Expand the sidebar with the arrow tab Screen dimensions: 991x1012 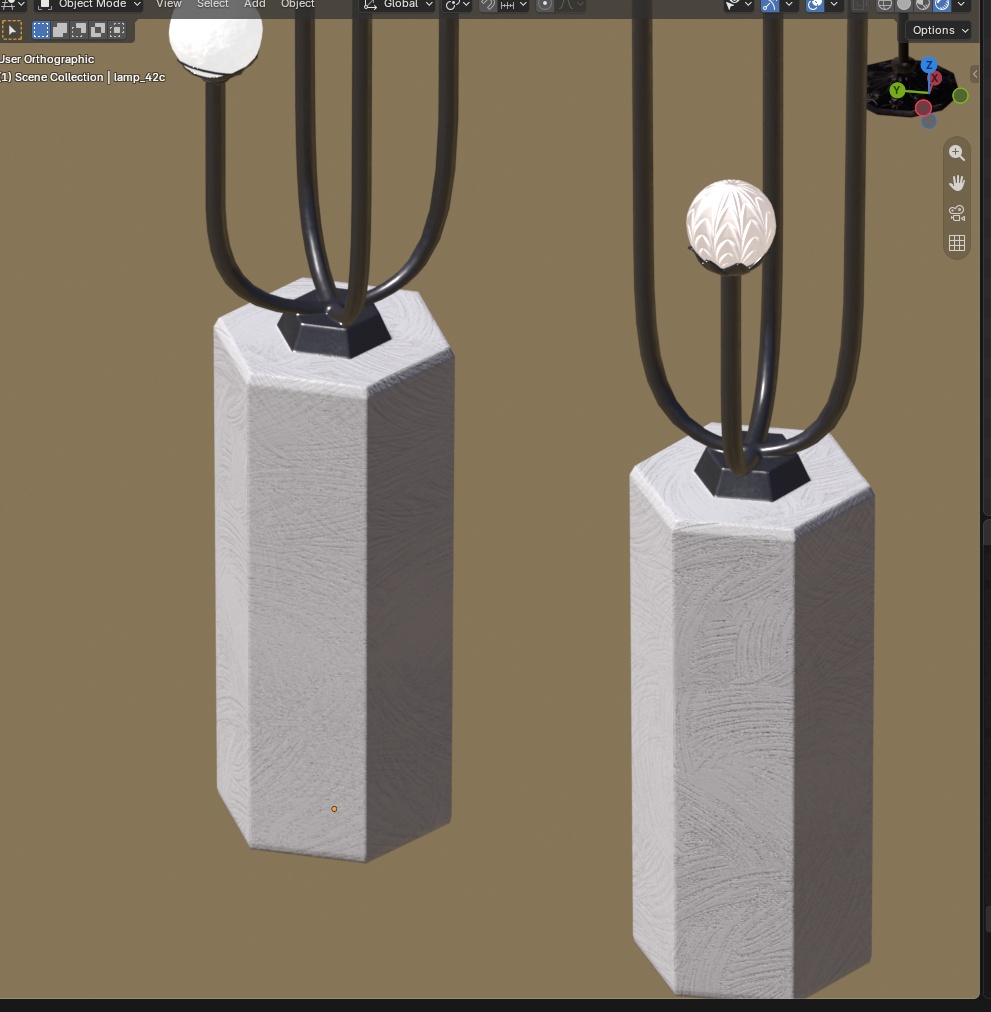coord(975,74)
